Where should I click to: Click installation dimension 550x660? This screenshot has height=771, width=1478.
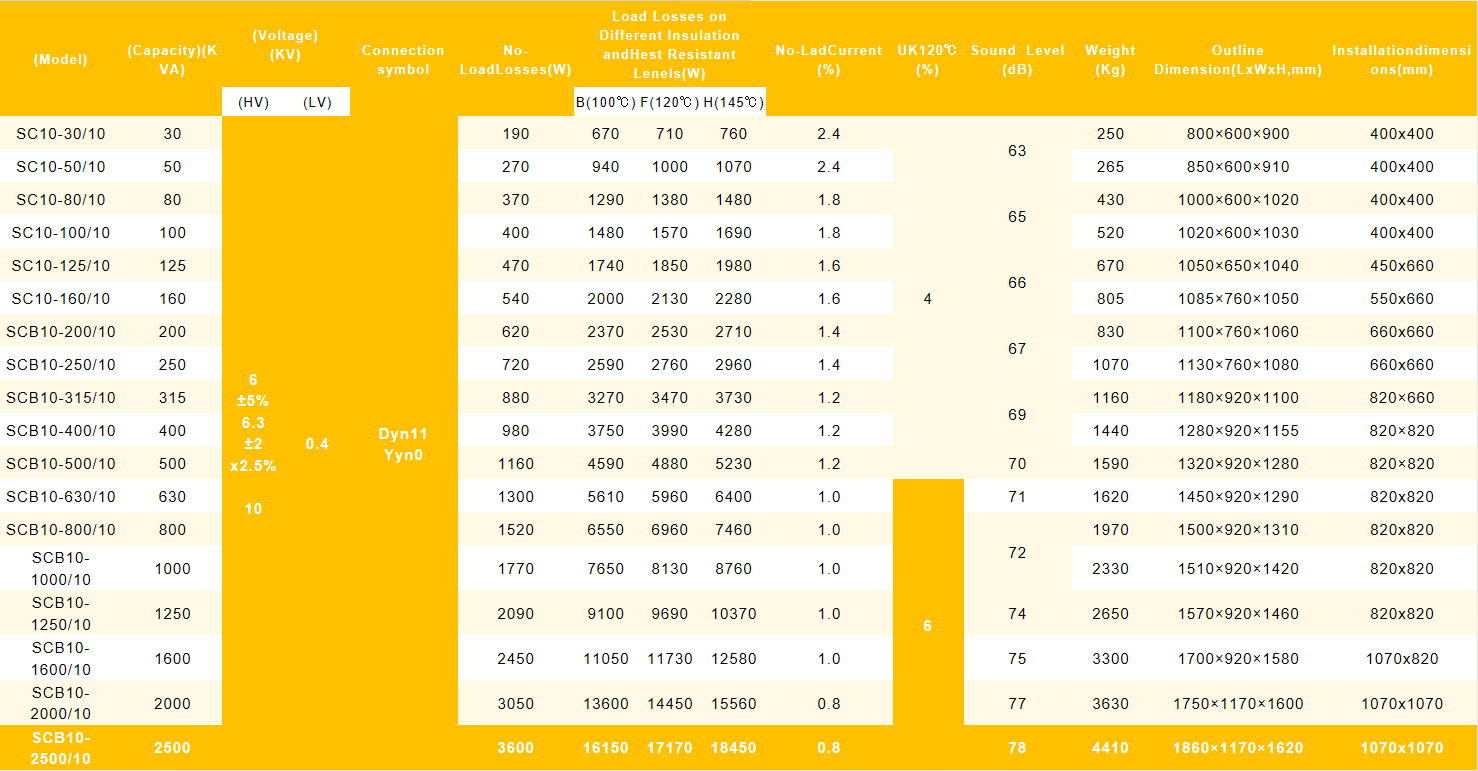(x=1402, y=299)
